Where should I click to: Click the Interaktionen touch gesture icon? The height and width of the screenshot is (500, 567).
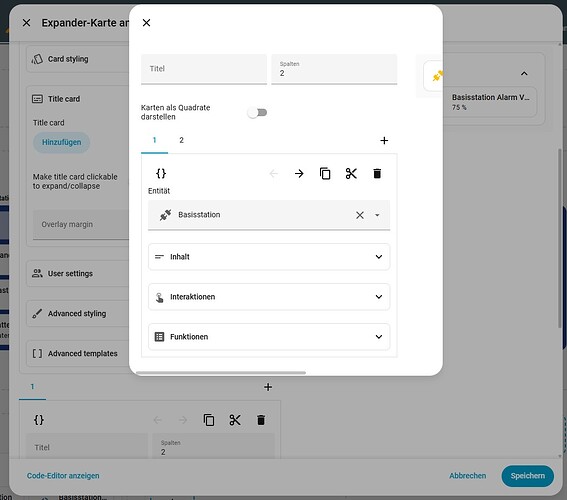tap(159, 297)
